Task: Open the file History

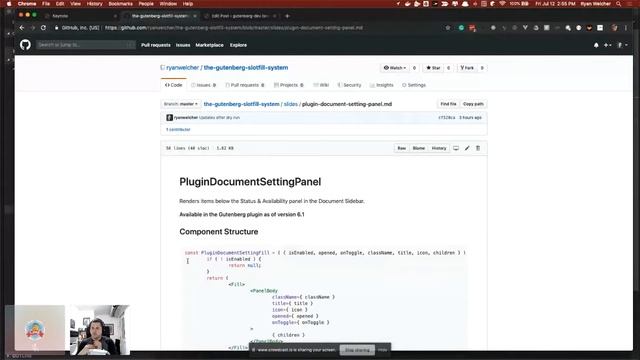Action: pos(439,148)
